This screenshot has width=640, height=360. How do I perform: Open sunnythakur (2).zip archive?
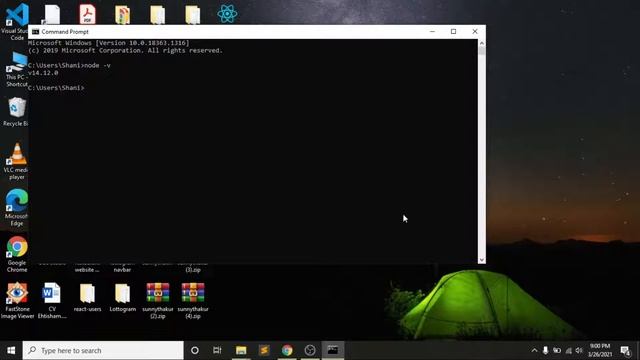[x=158, y=300]
